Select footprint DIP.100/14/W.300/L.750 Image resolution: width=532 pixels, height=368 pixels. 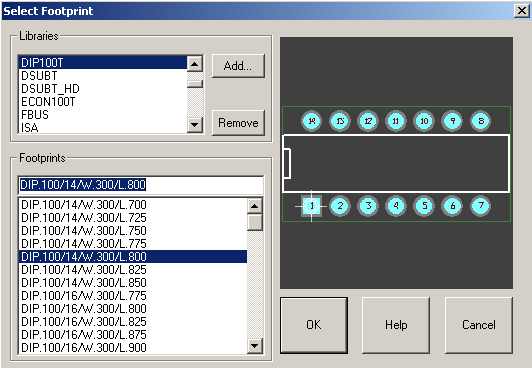[133, 231]
